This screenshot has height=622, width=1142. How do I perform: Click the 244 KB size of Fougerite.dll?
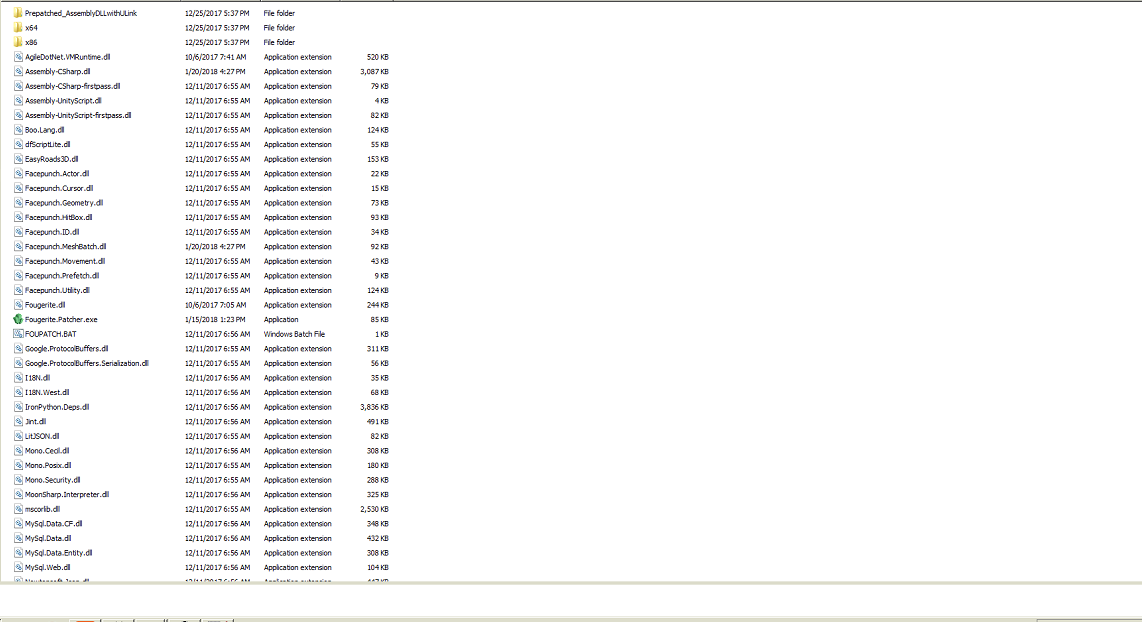pos(378,304)
